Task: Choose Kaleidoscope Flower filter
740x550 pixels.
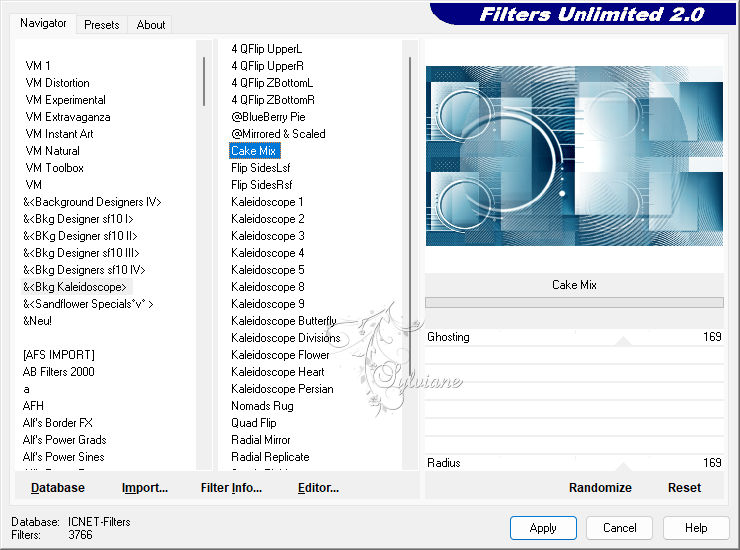Action: (x=280, y=355)
